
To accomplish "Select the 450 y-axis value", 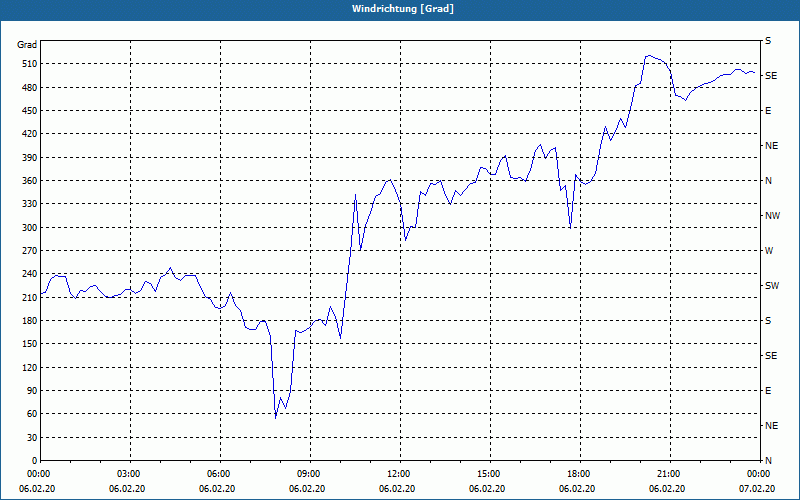I will pos(29,111).
